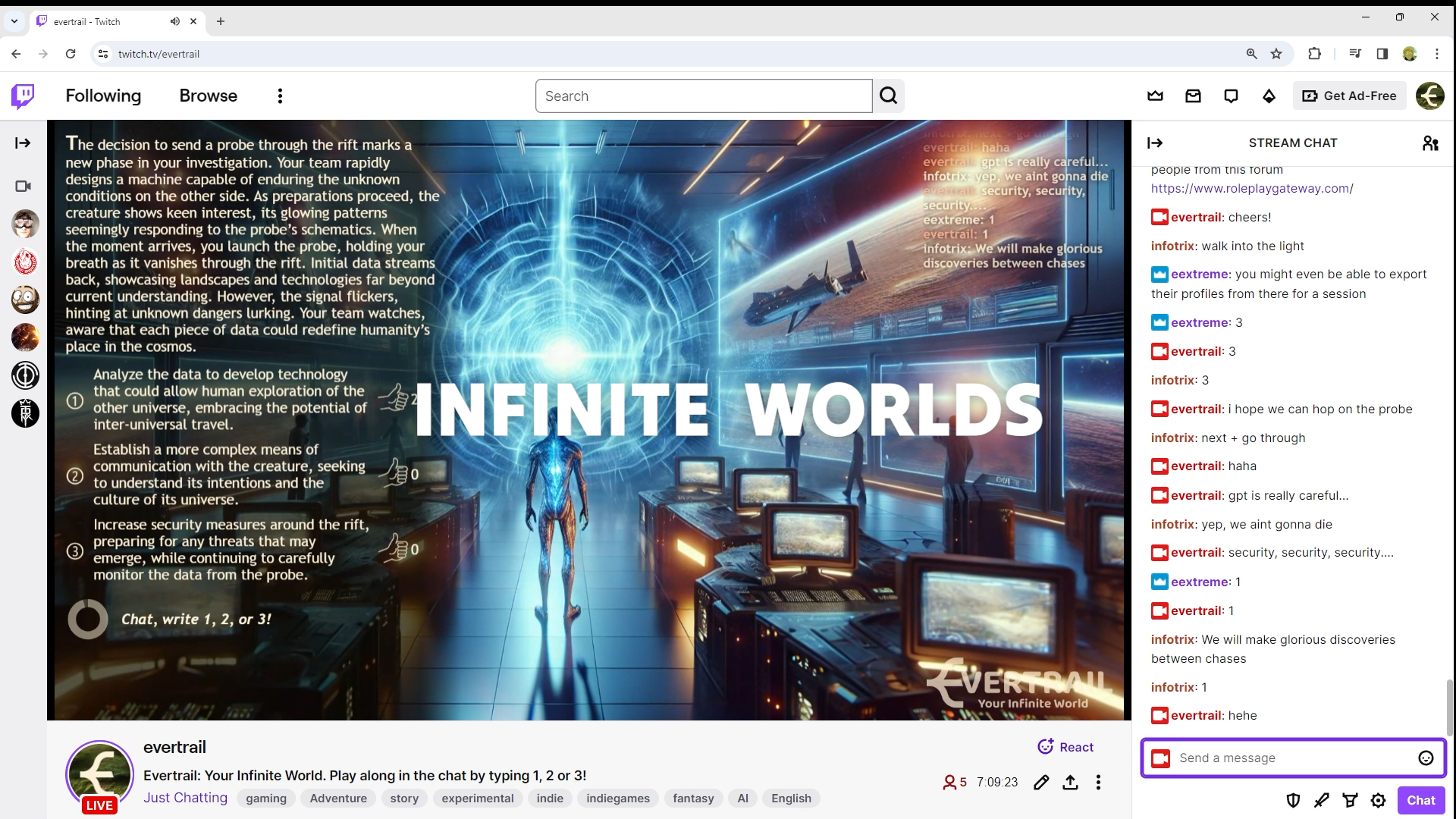Screen dimensions: 1456x819
Task: Open chat settings gear icon
Action: 1378,800
